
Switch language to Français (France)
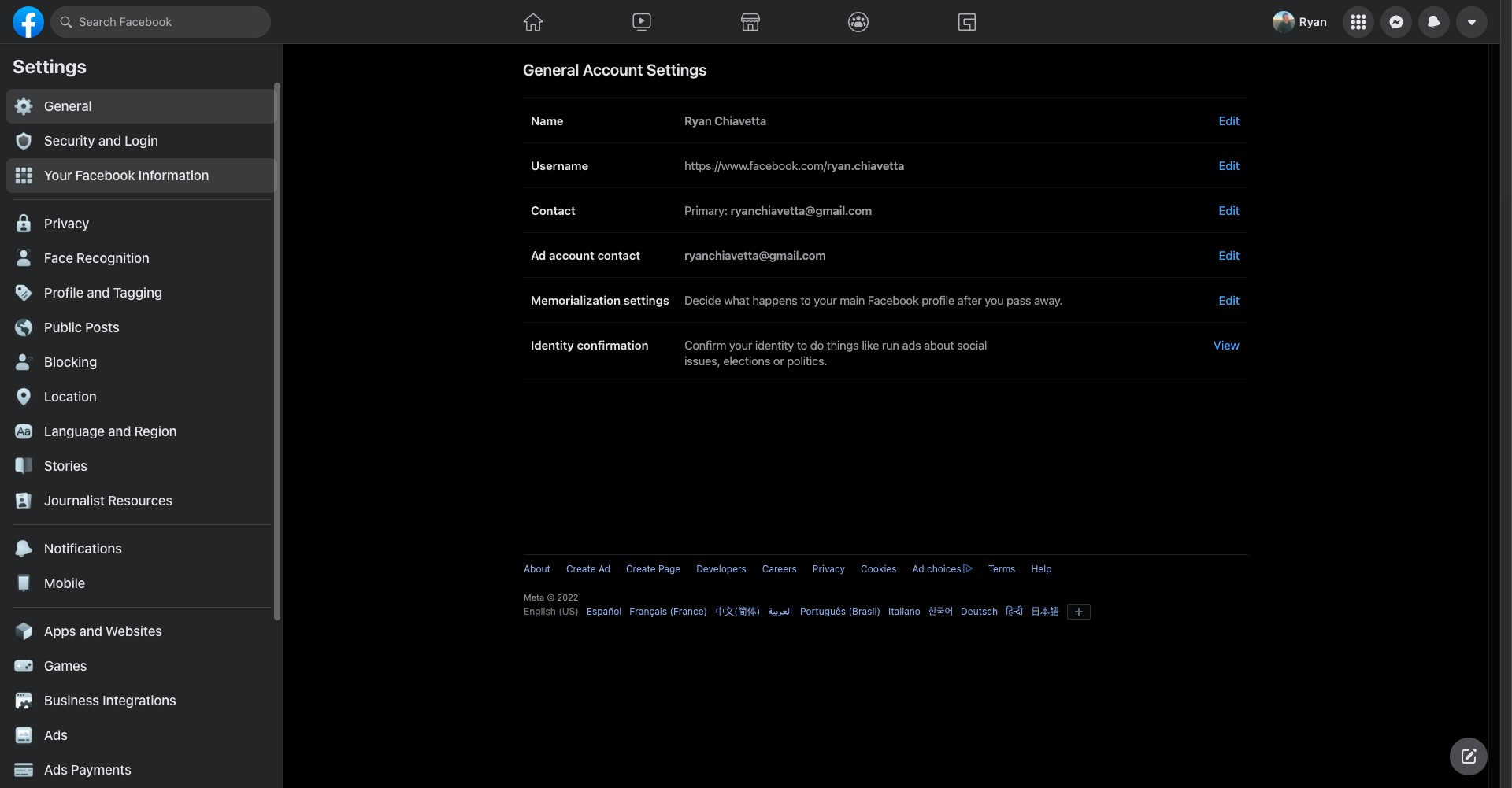(x=668, y=612)
